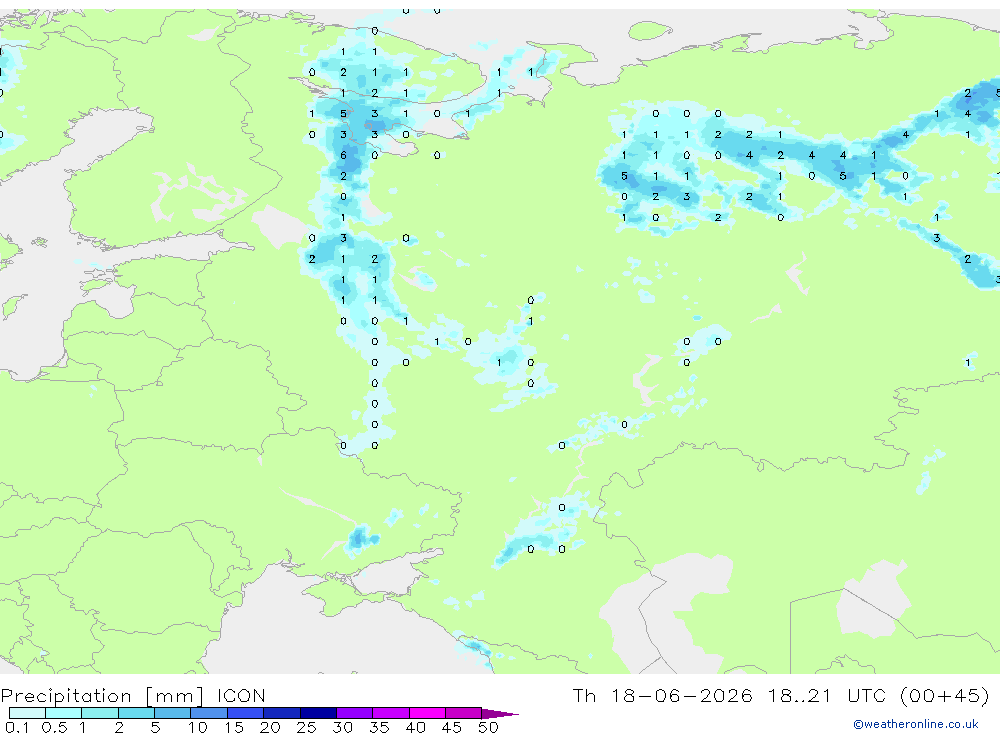Click the "30" legend scale label

[343, 727]
